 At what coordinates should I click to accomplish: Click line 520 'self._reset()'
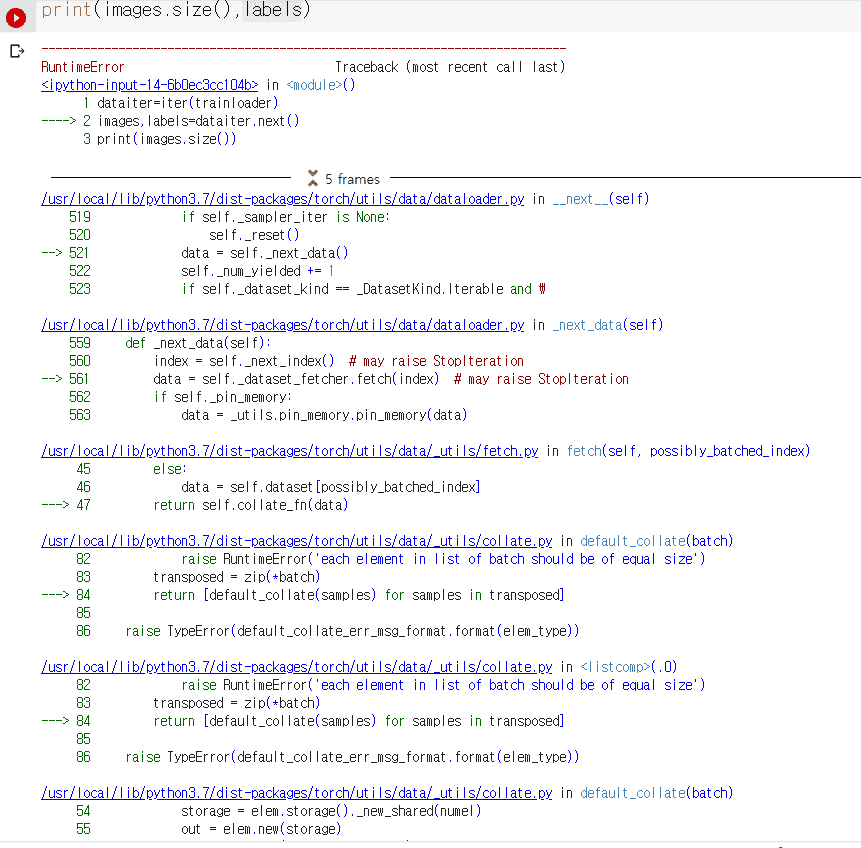coord(254,235)
